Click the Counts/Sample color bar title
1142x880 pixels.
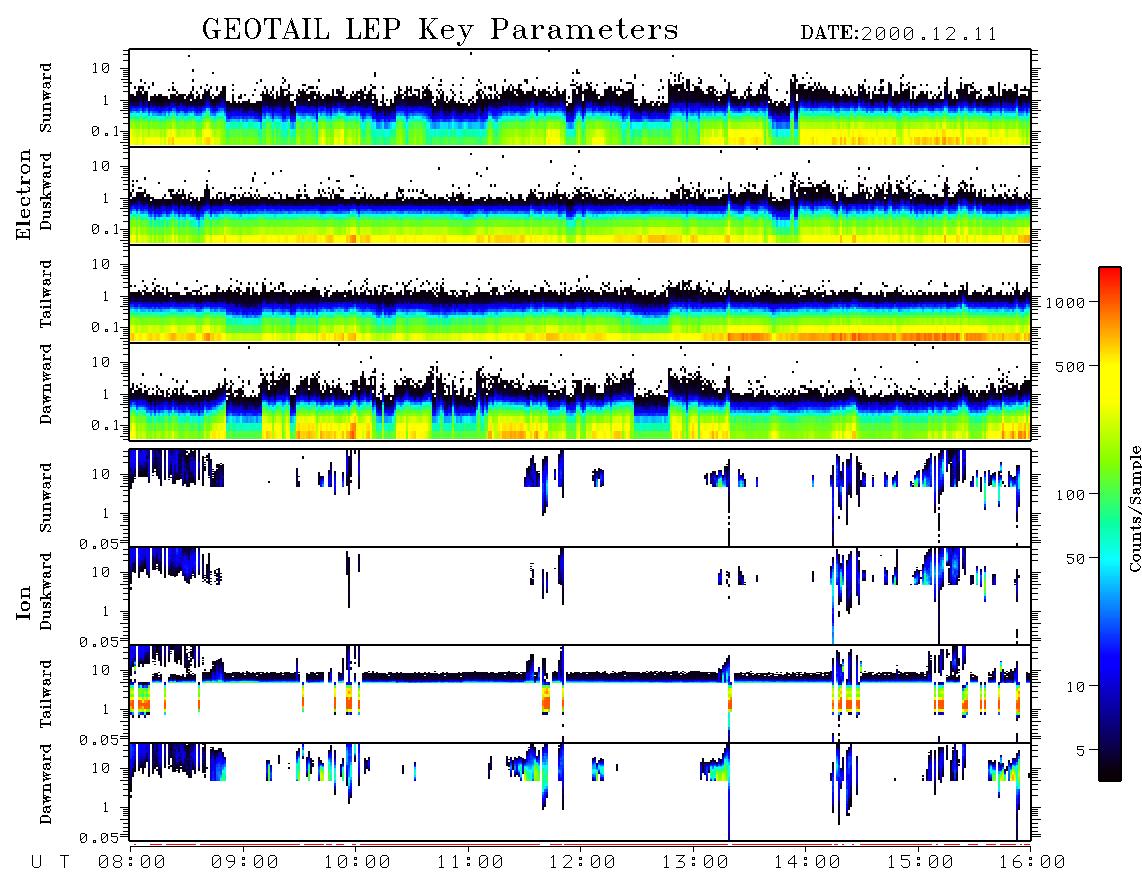pos(1134,508)
